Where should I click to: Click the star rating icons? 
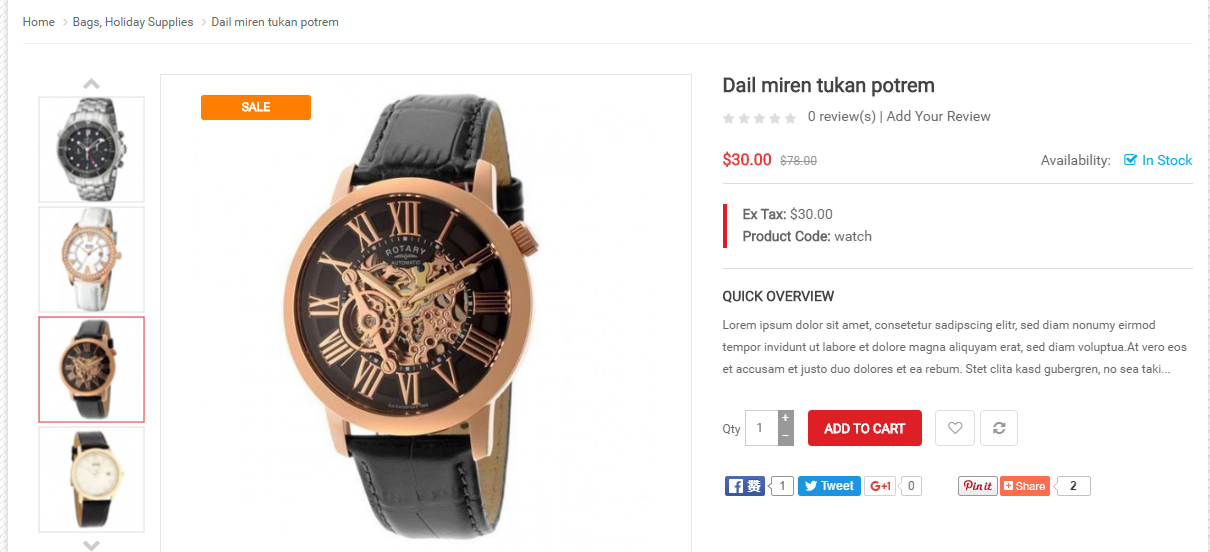click(x=759, y=118)
